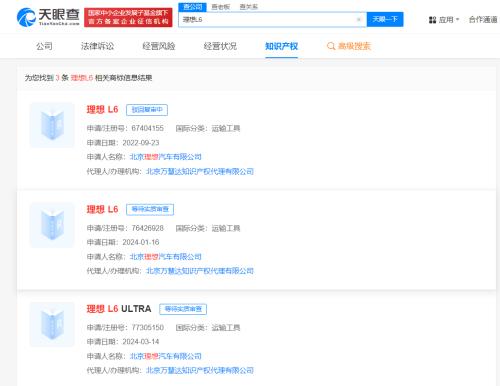Image resolution: width=500 pixels, height=386 pixels.
Task: Switch to the 经营风险 tab
Action: 159,46
